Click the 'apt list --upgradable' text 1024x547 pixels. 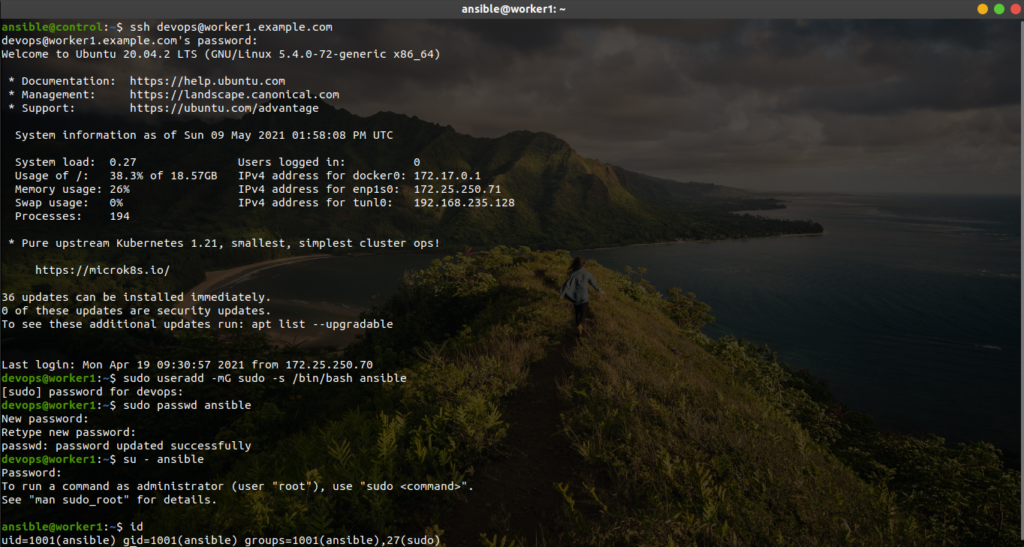[x=323, y=324]
